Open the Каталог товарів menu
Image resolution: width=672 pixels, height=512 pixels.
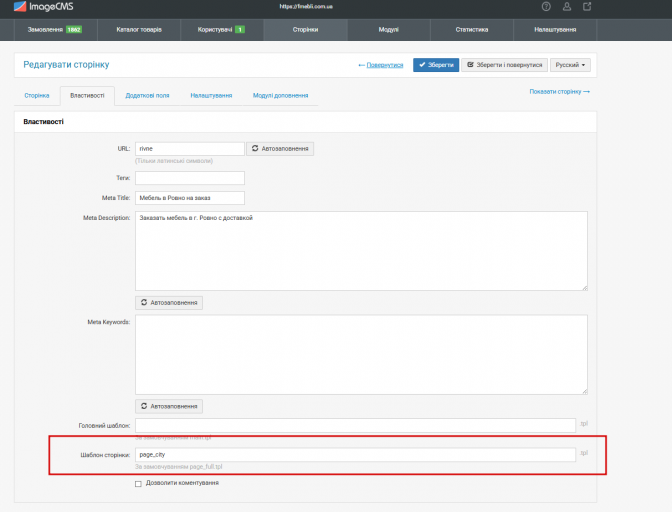click(x=139, y=30)
